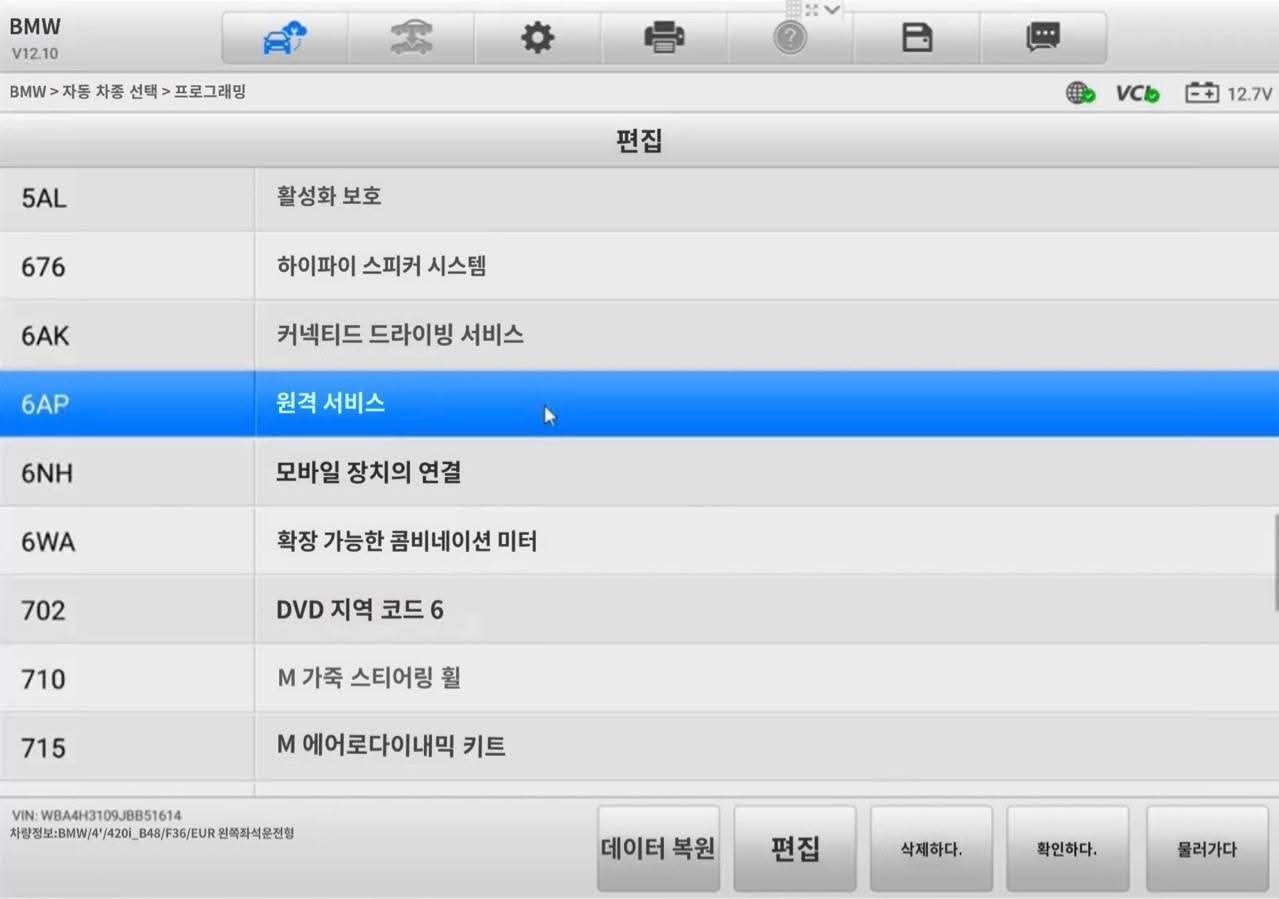Open the message feedback icon
1279x899 pixels.
[1043, 38]
